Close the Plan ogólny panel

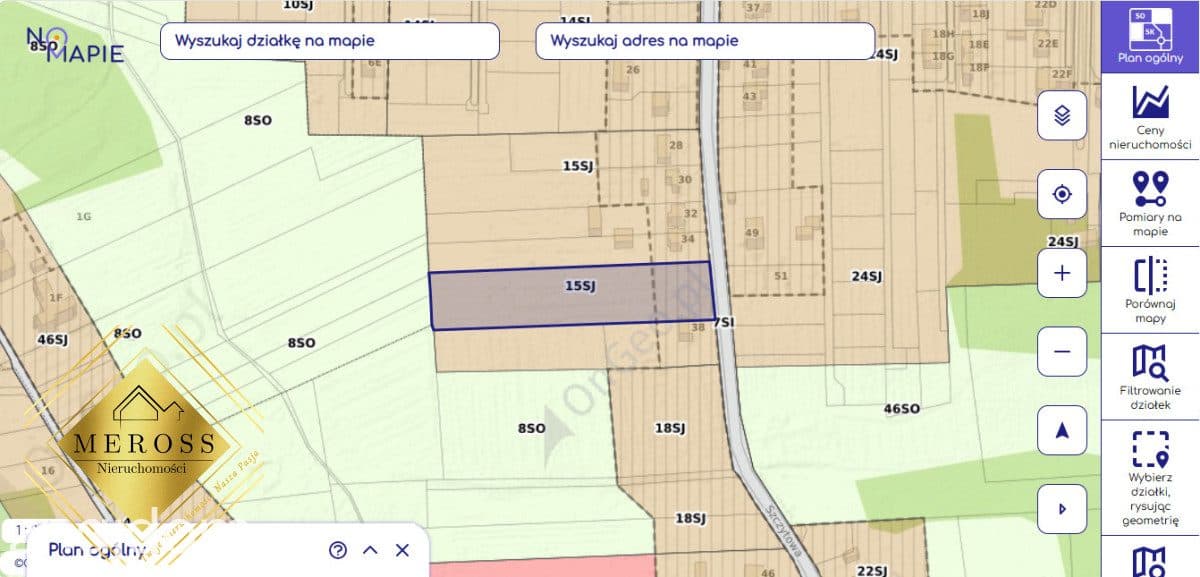402,549
